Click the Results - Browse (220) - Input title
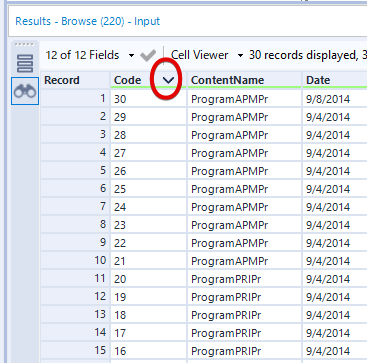Screen dimensions: 367x363 pyautogui.click(x=87, y=21)
